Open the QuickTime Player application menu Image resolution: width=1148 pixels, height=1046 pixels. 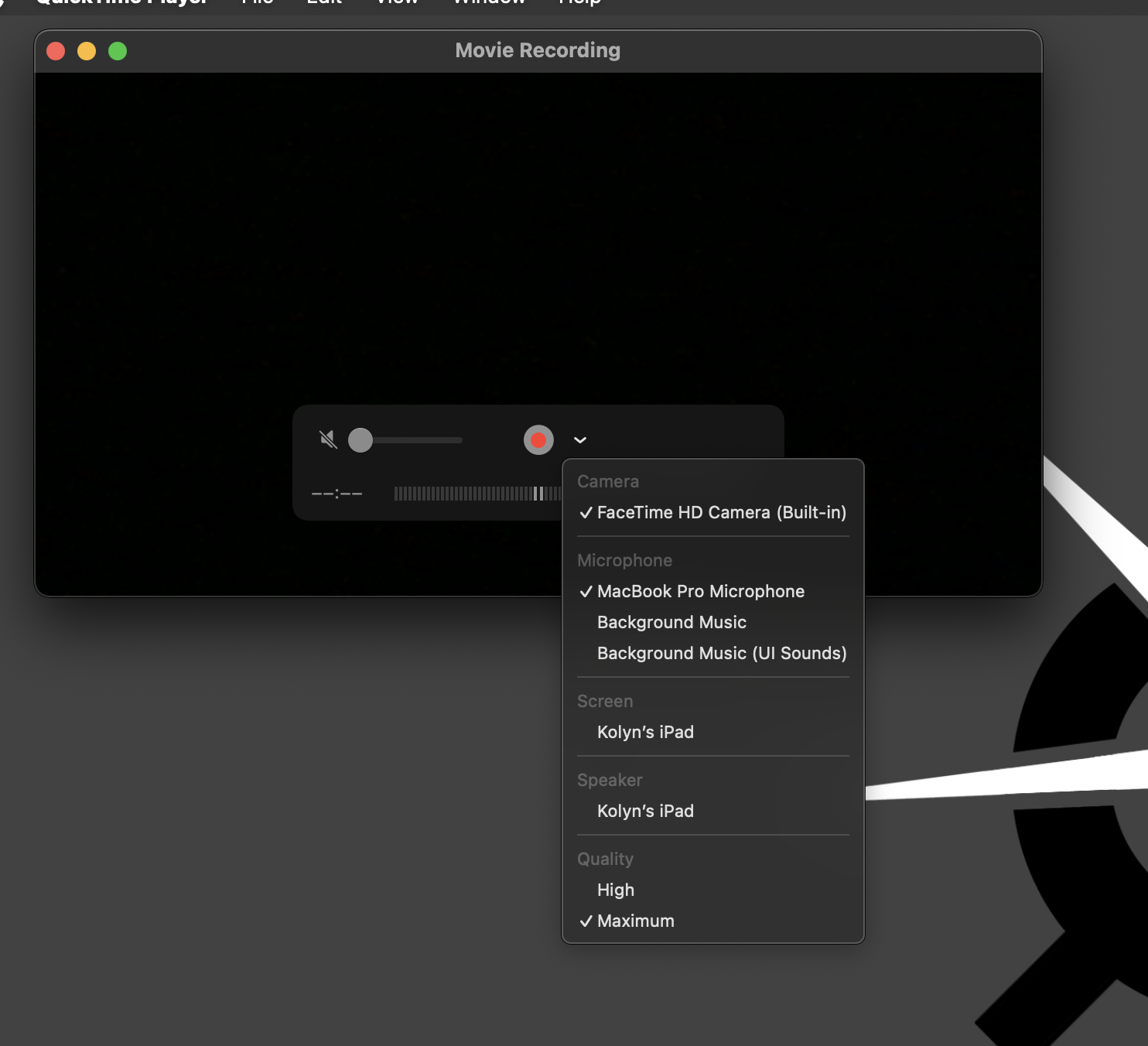pos(122,3)
